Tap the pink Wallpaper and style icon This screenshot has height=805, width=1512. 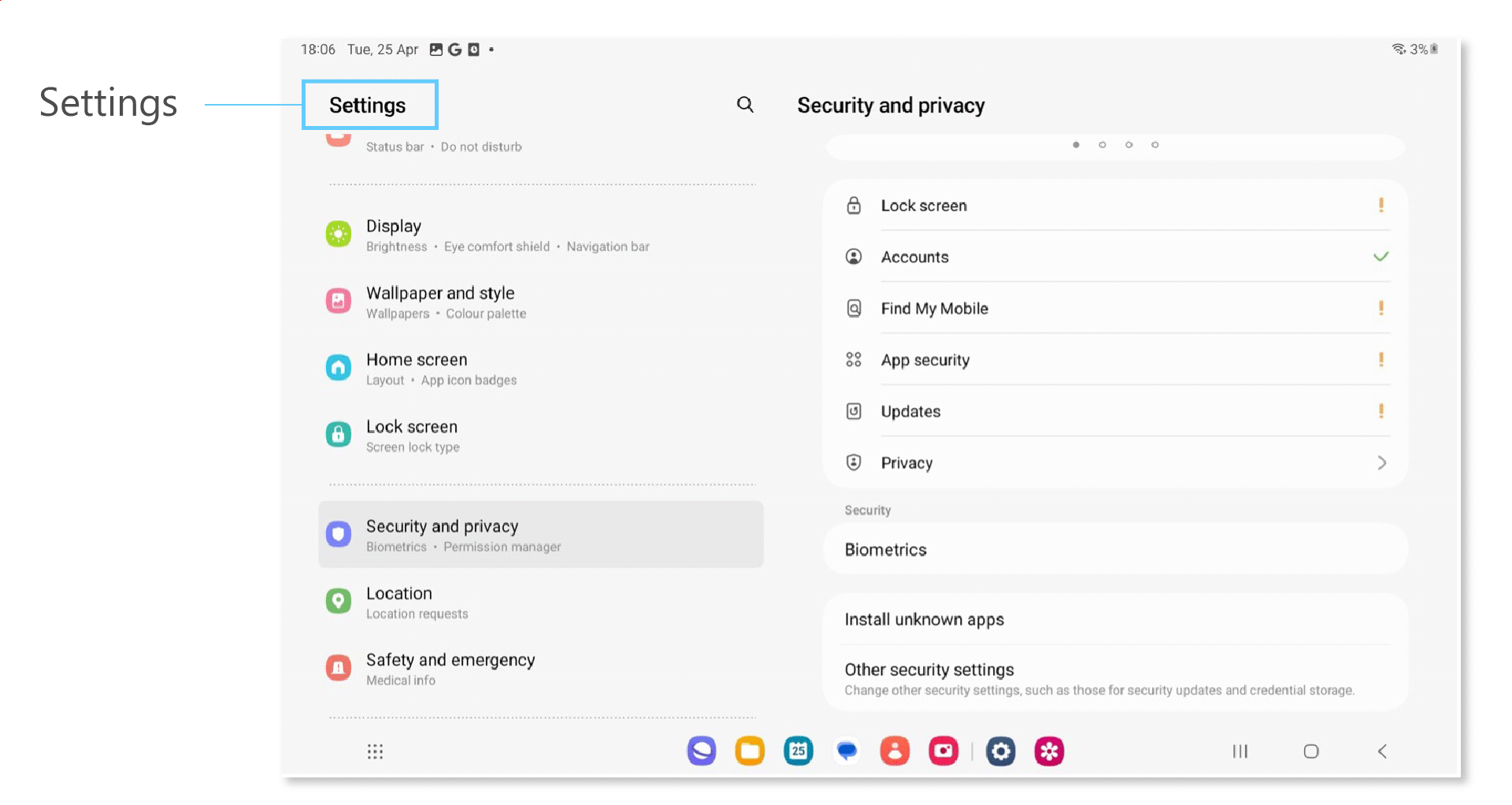click(339, 301)
